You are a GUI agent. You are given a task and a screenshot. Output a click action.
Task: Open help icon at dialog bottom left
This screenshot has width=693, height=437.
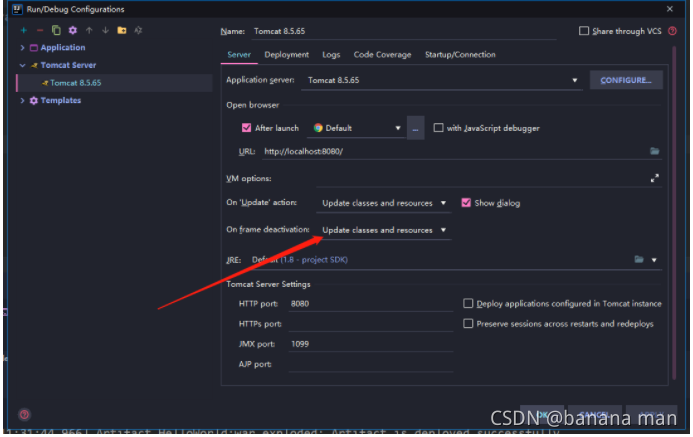[24, 414]
